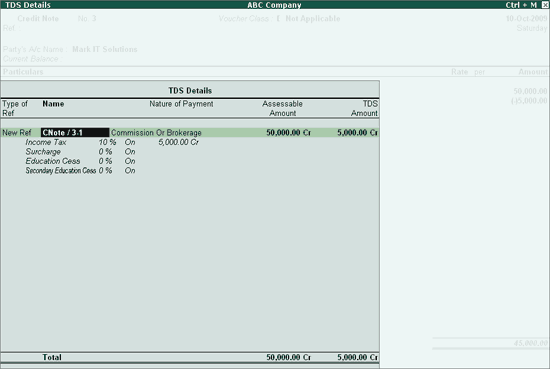Click the TDS Amount column header

coord(364,108)
